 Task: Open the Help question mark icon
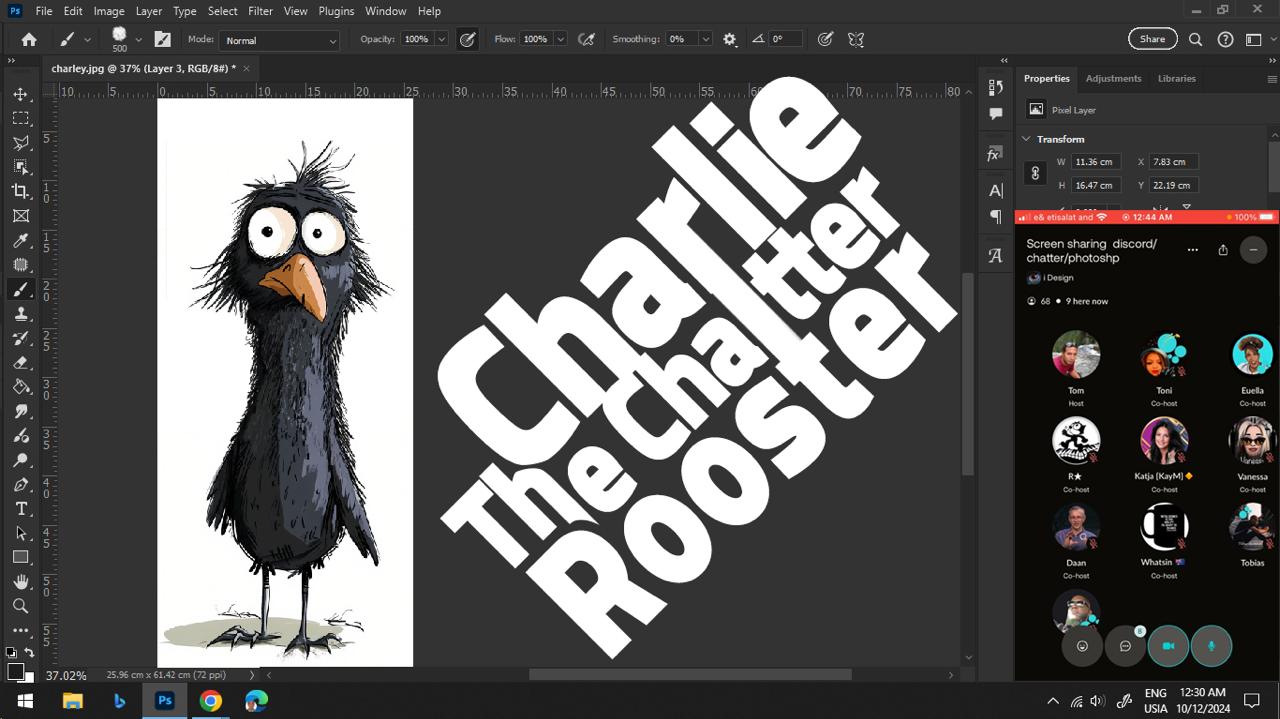1225,39
